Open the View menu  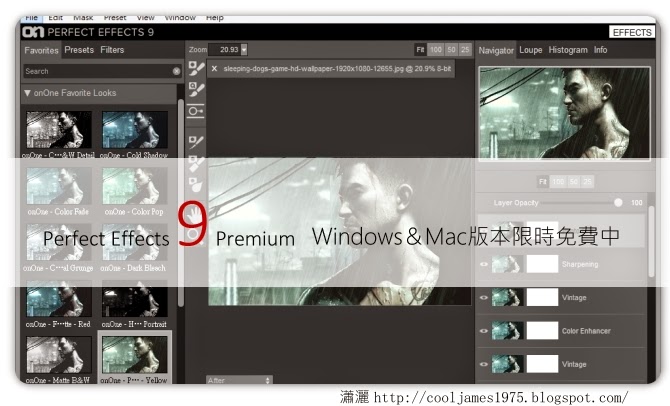(x=145, y=18)
